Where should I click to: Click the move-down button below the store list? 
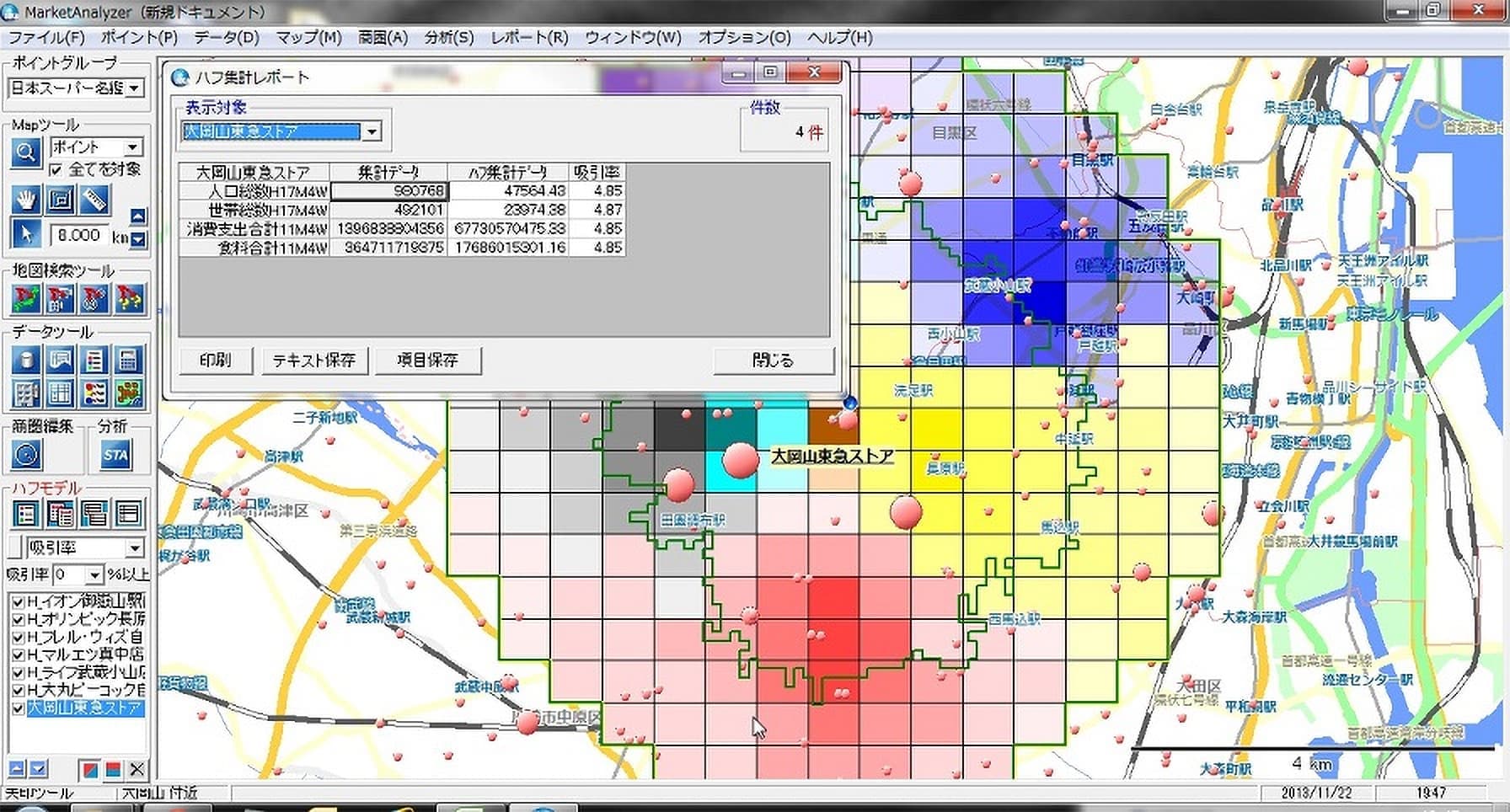click(x=38, y=769)
